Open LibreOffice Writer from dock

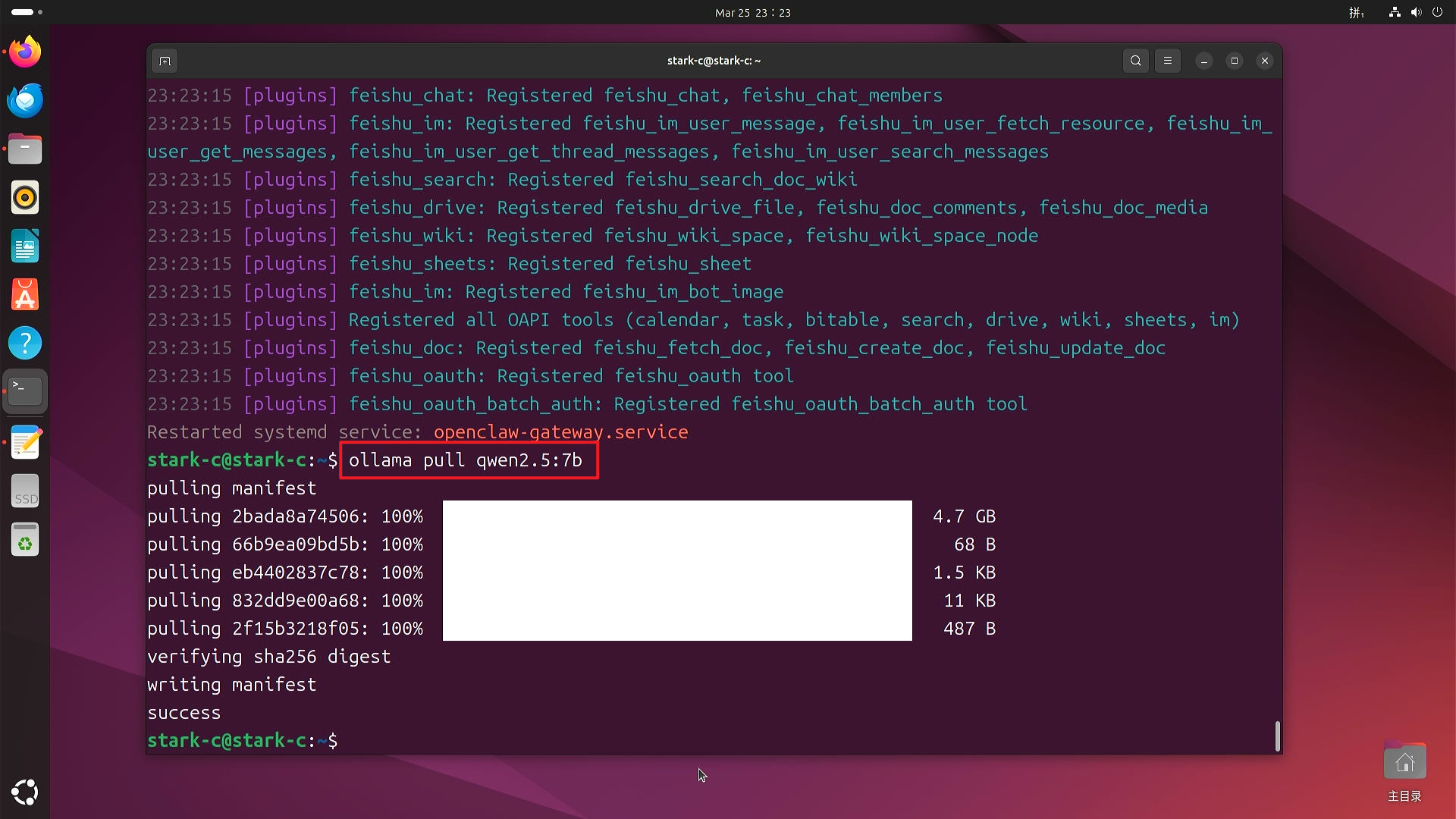point(25,246)
